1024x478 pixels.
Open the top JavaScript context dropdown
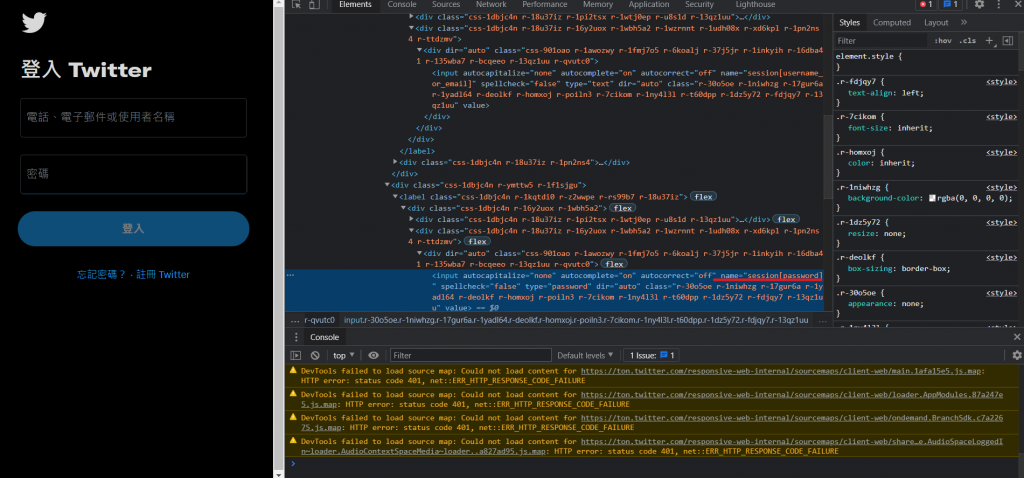click(344, 355)
